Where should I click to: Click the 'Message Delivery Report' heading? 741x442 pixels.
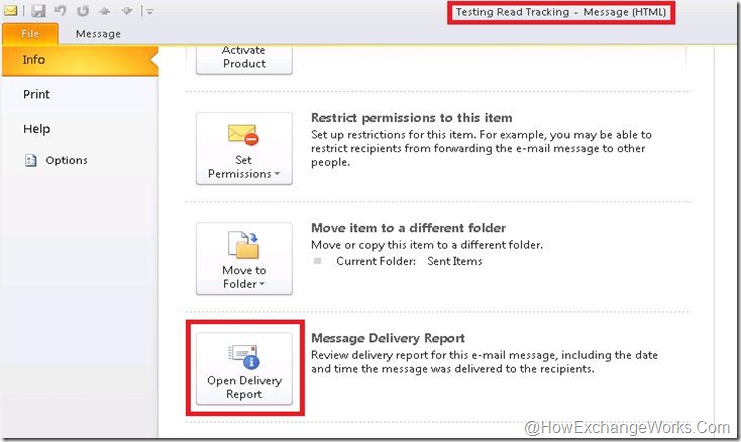coord(388,338)
